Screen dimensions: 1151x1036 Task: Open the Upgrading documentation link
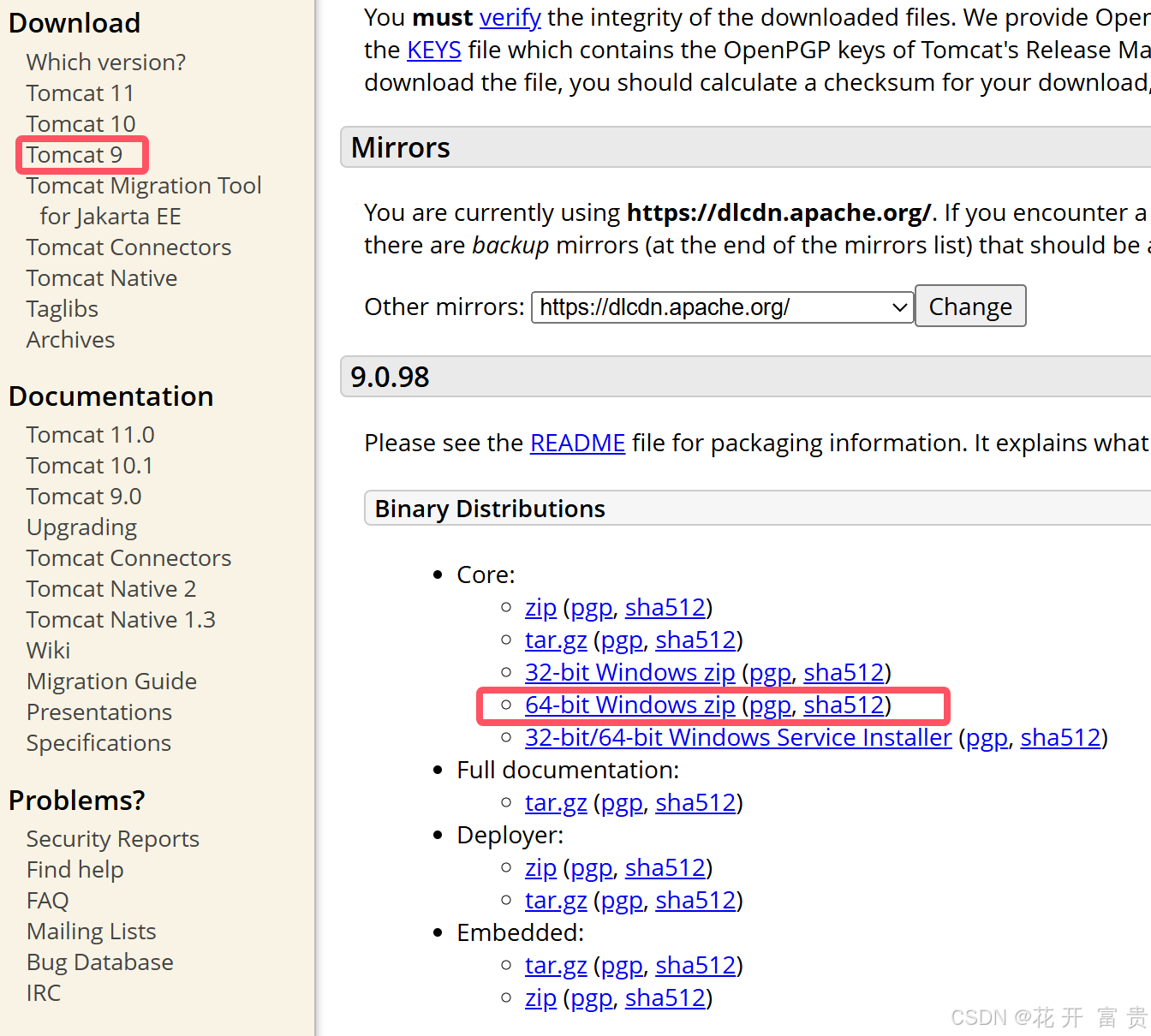81,527
